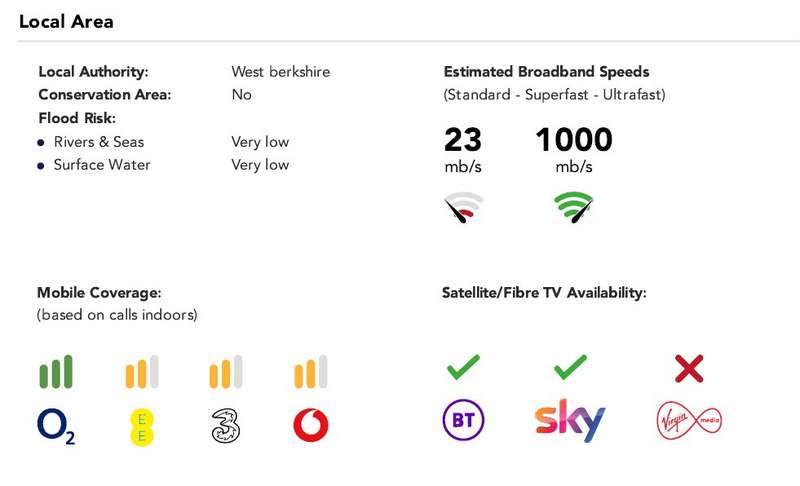Click the green full signal bars above O2
Image resolution: width=800 pixels, height=486 pixels.
[x=56, y=372]
